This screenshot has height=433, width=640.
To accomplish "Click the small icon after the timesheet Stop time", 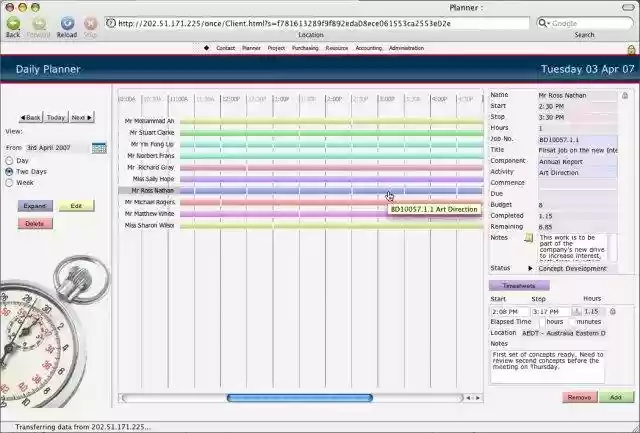I will (x=576, y=311).
